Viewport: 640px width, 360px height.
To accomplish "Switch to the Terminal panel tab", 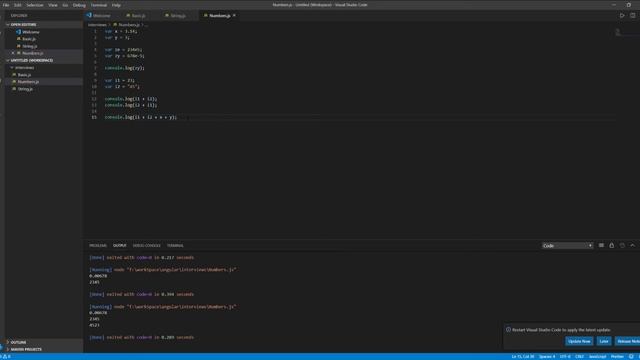I will [175, 246].
